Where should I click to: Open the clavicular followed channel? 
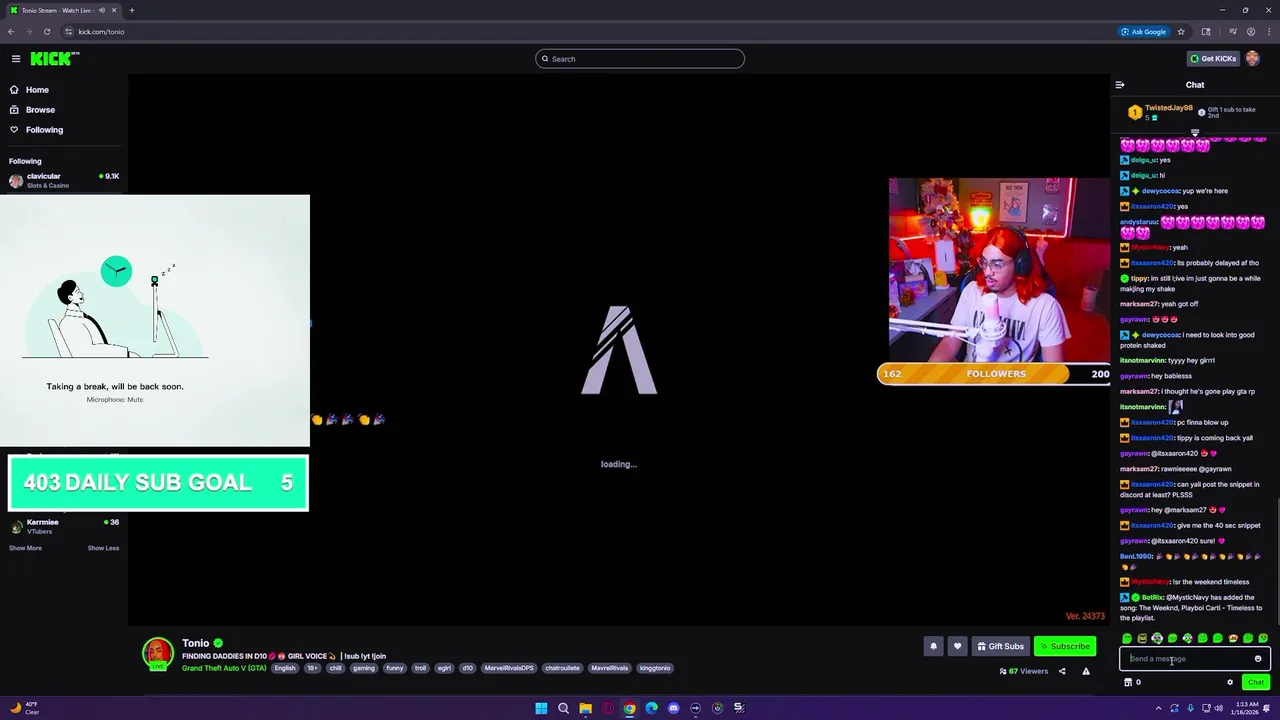pos(64,180)
